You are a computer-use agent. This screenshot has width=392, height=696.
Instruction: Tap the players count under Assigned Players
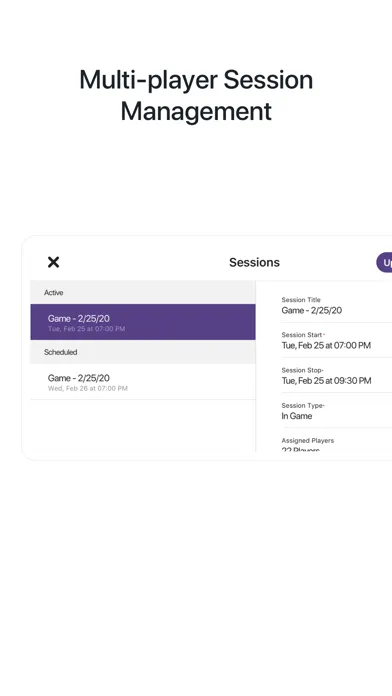[x=301, y=450]
